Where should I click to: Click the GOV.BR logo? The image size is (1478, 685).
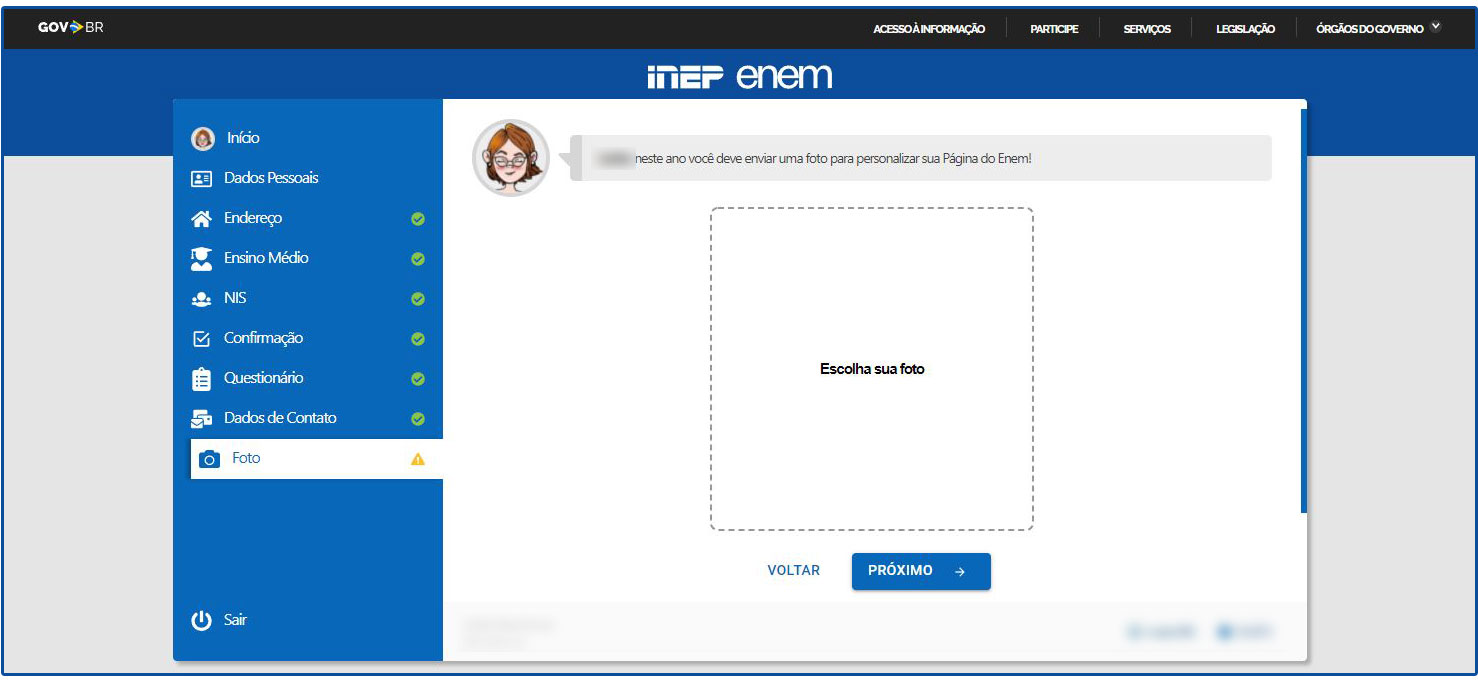click(70, 27)
